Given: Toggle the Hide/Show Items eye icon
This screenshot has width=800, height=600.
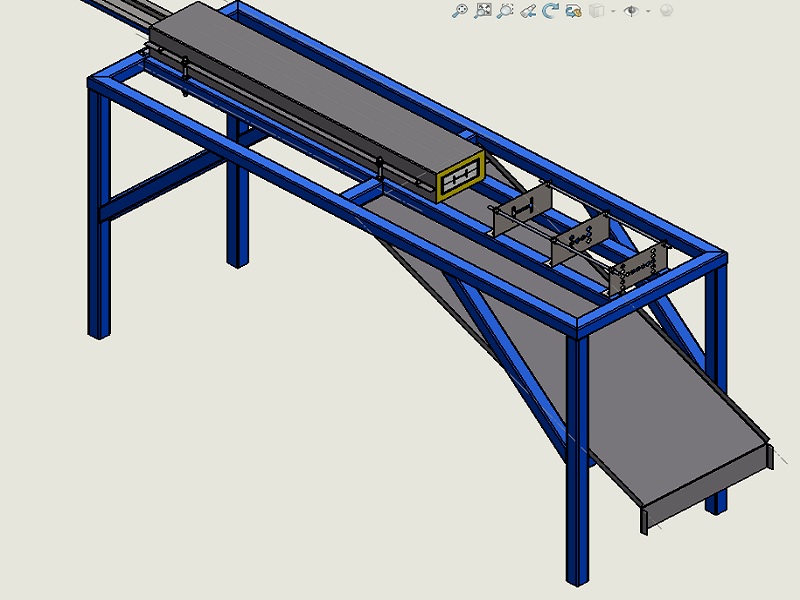Looking at the screenshot, I should pyautogui.click(x=632, y=11).
